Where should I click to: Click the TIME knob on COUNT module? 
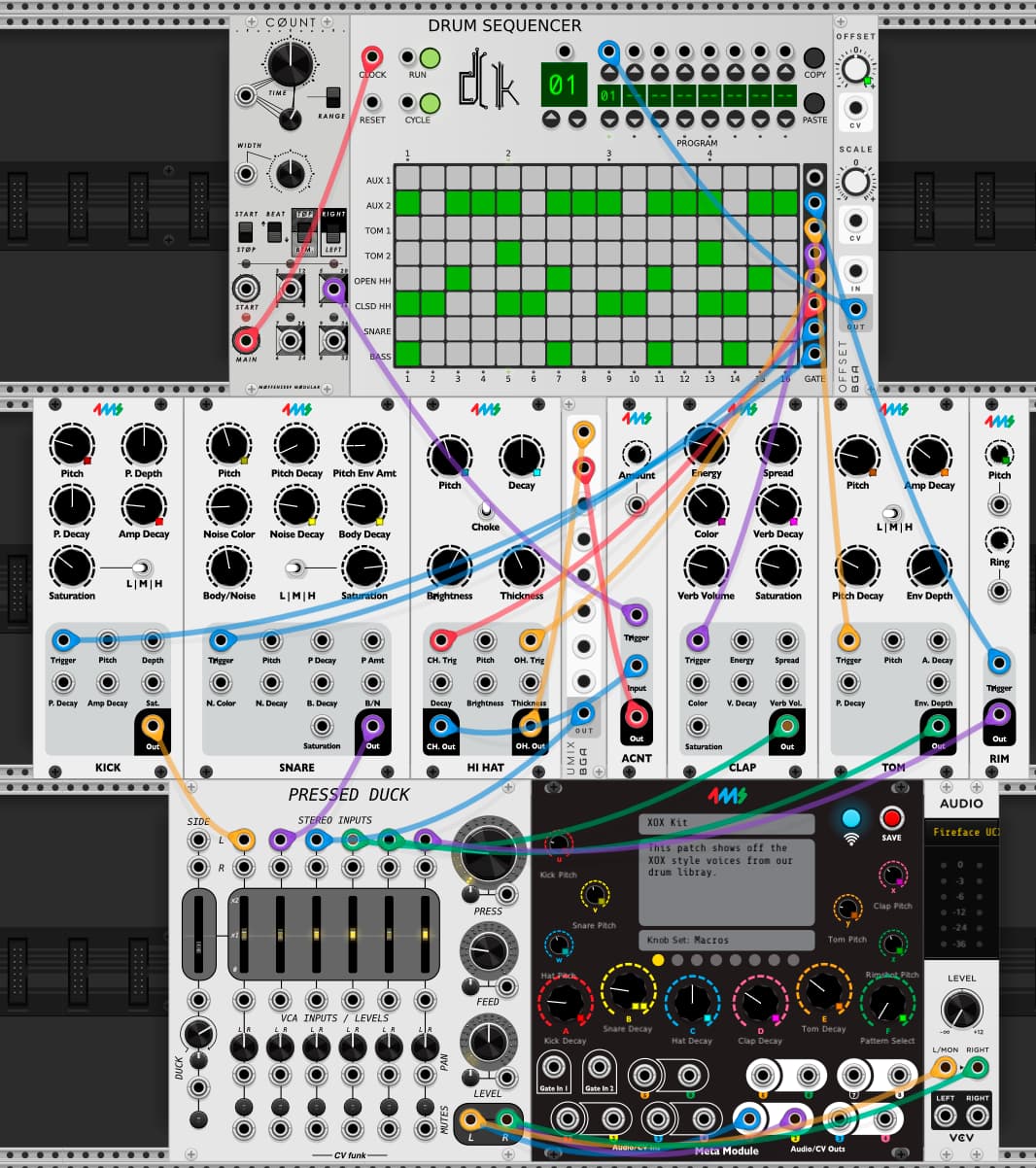pyautogui.click(x=291, y=63)
